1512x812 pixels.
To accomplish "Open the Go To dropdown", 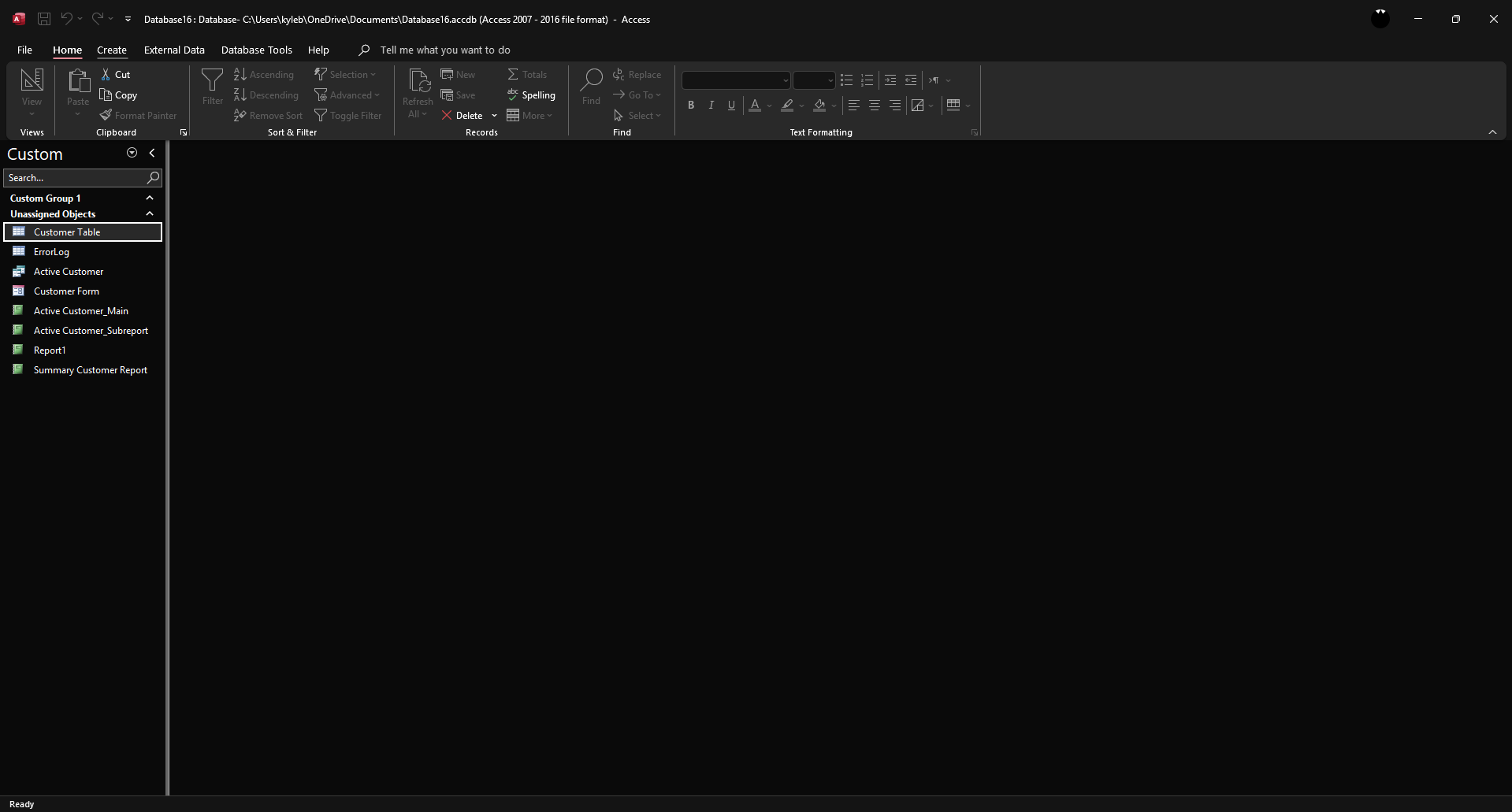I will (637, 95).
